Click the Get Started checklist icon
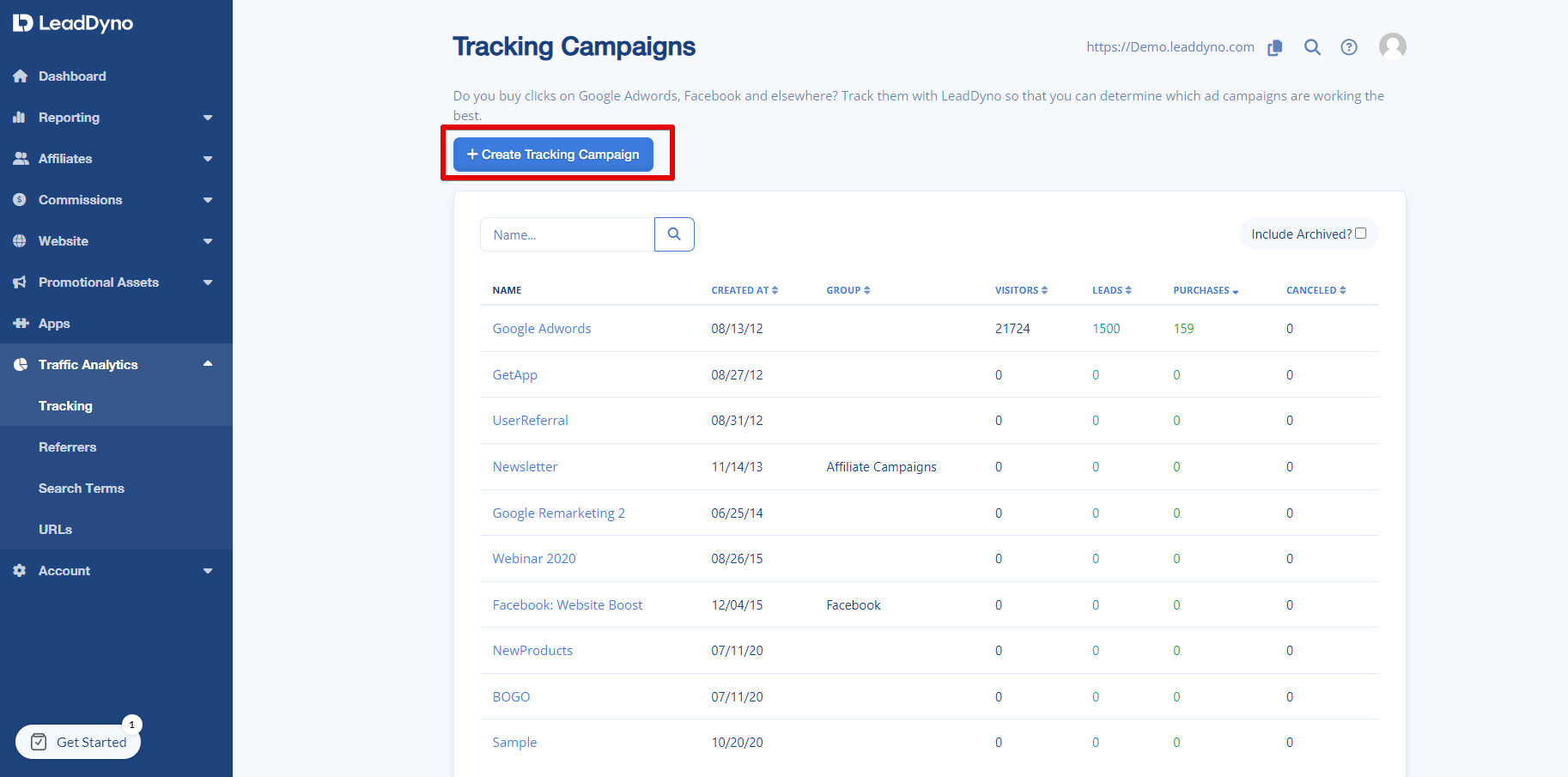The height and width of the screenshot is (777, 1568). pos(39,742)
